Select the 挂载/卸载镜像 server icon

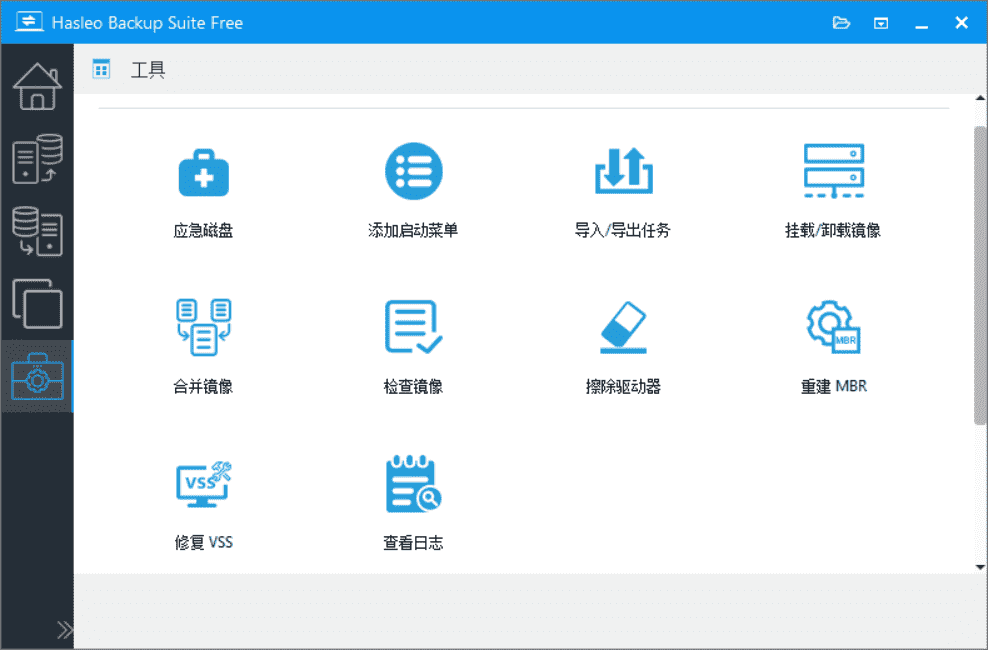click(833, 172)
